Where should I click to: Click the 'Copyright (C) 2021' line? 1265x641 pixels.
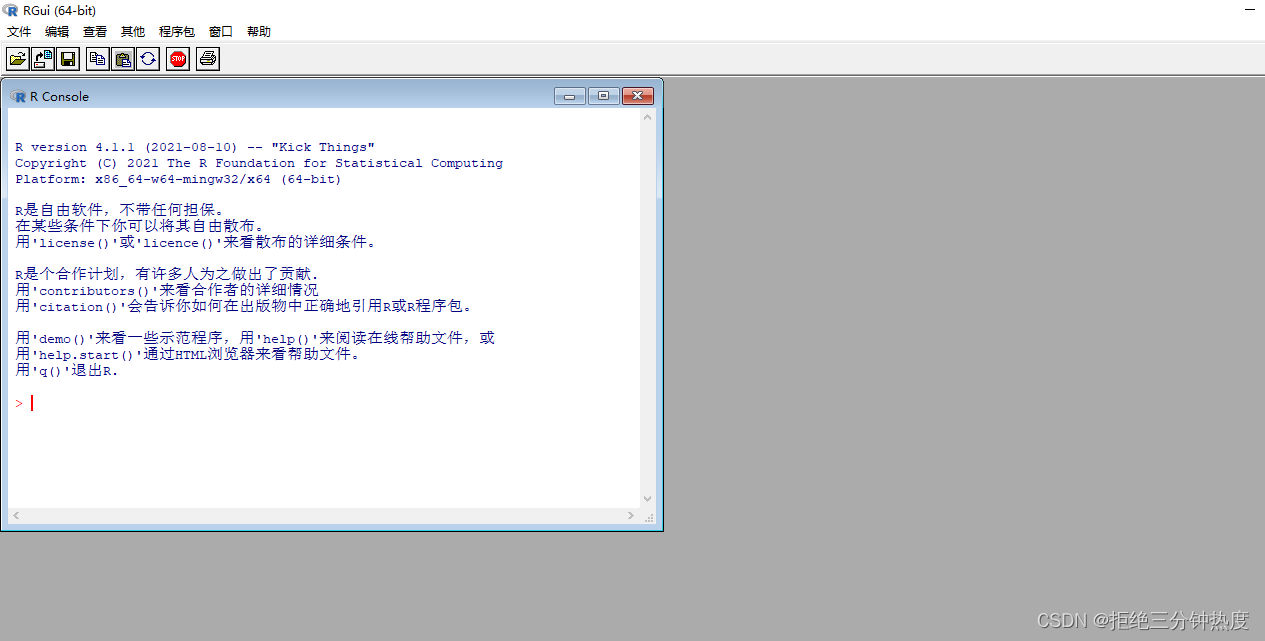coord(259,163)
